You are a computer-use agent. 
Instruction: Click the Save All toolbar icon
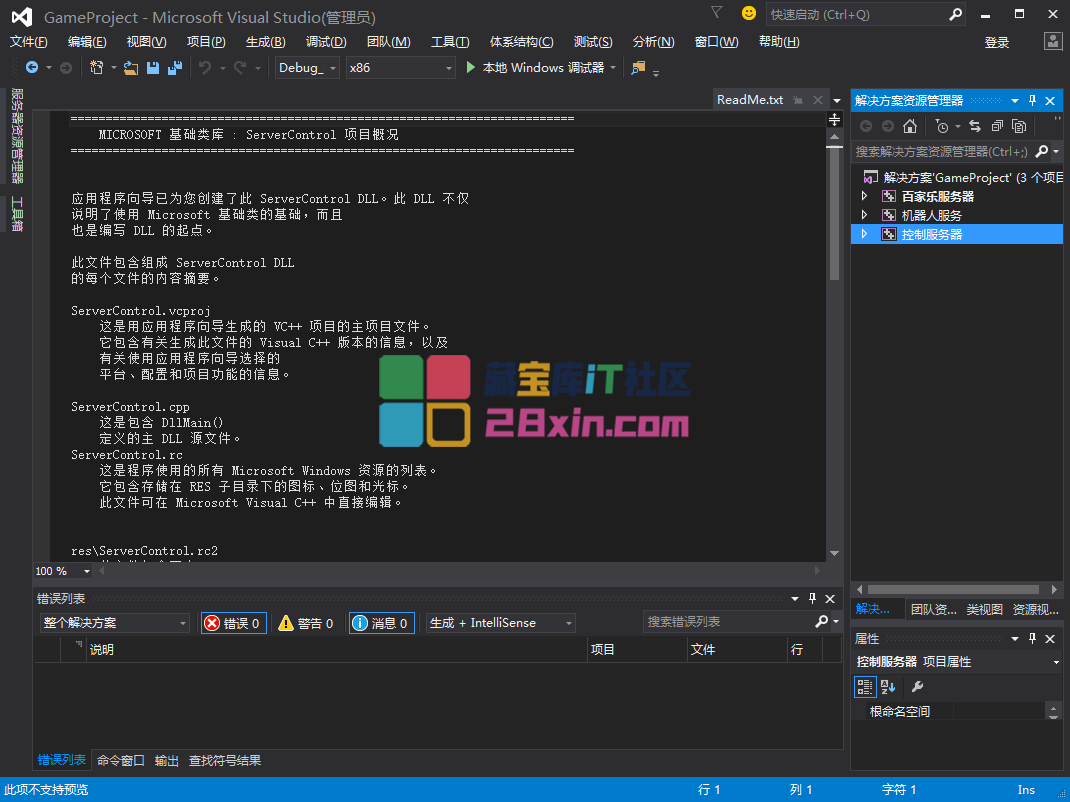[175, 68]
